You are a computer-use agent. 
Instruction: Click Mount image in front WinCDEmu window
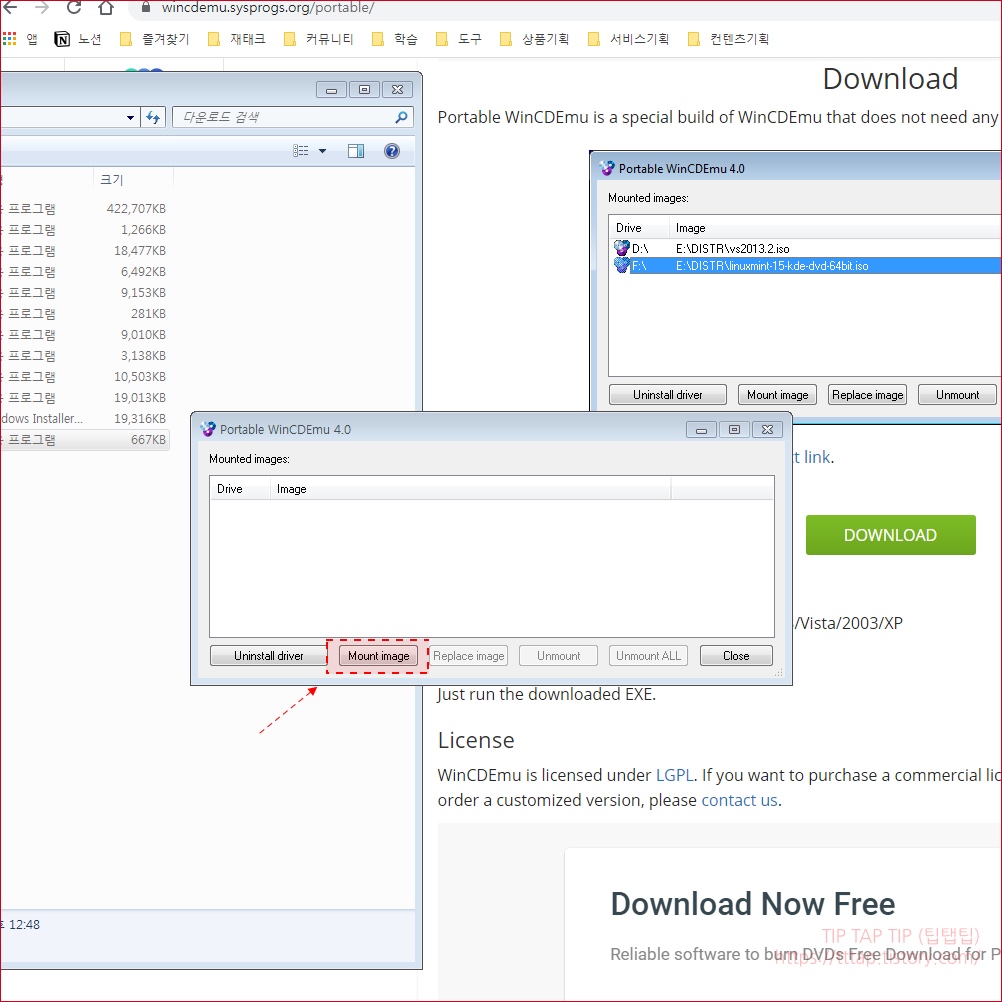click(378, 656)
